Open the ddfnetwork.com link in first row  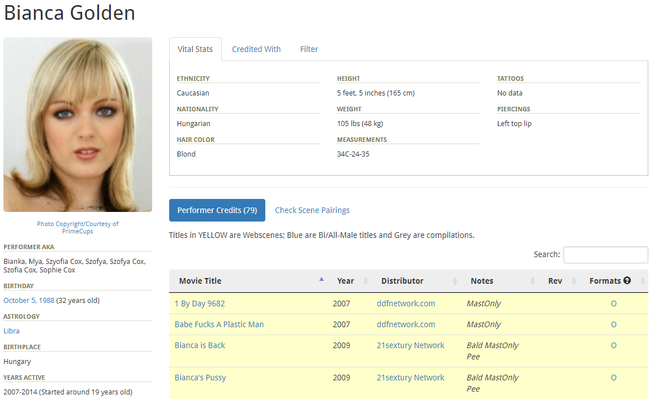click(406, 303)
